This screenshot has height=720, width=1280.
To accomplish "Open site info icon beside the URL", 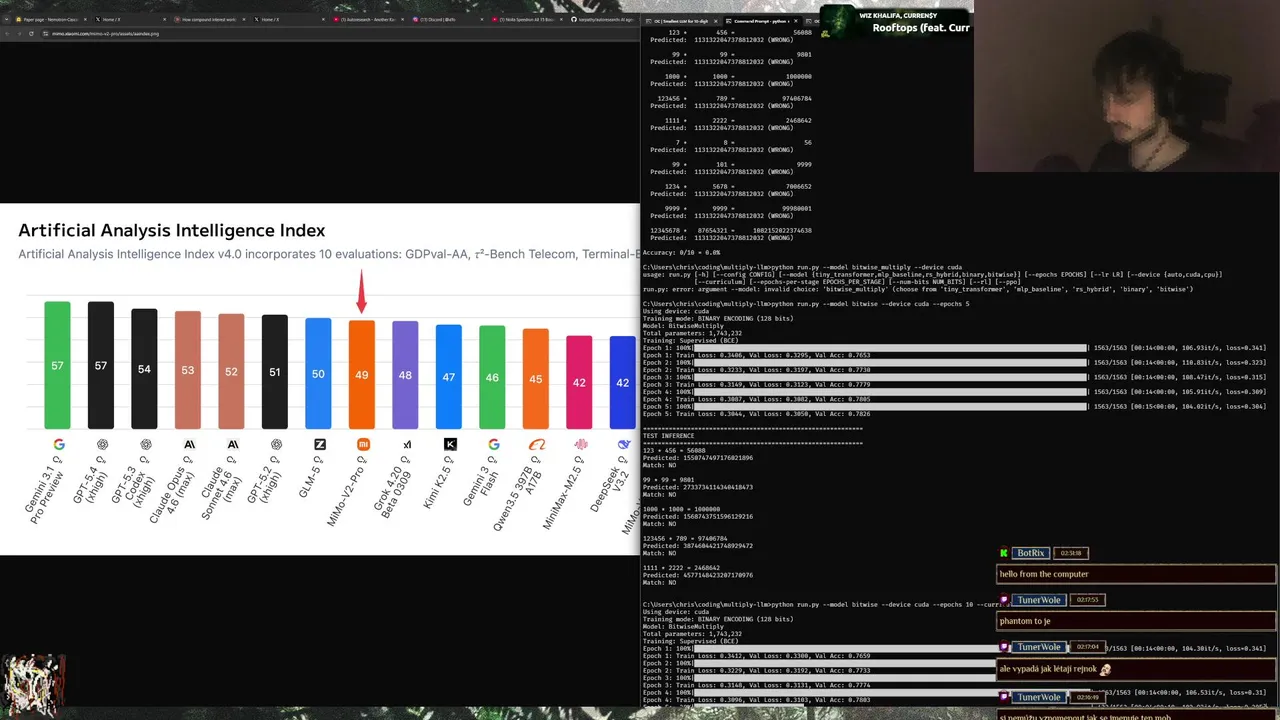I will [45, 33].
